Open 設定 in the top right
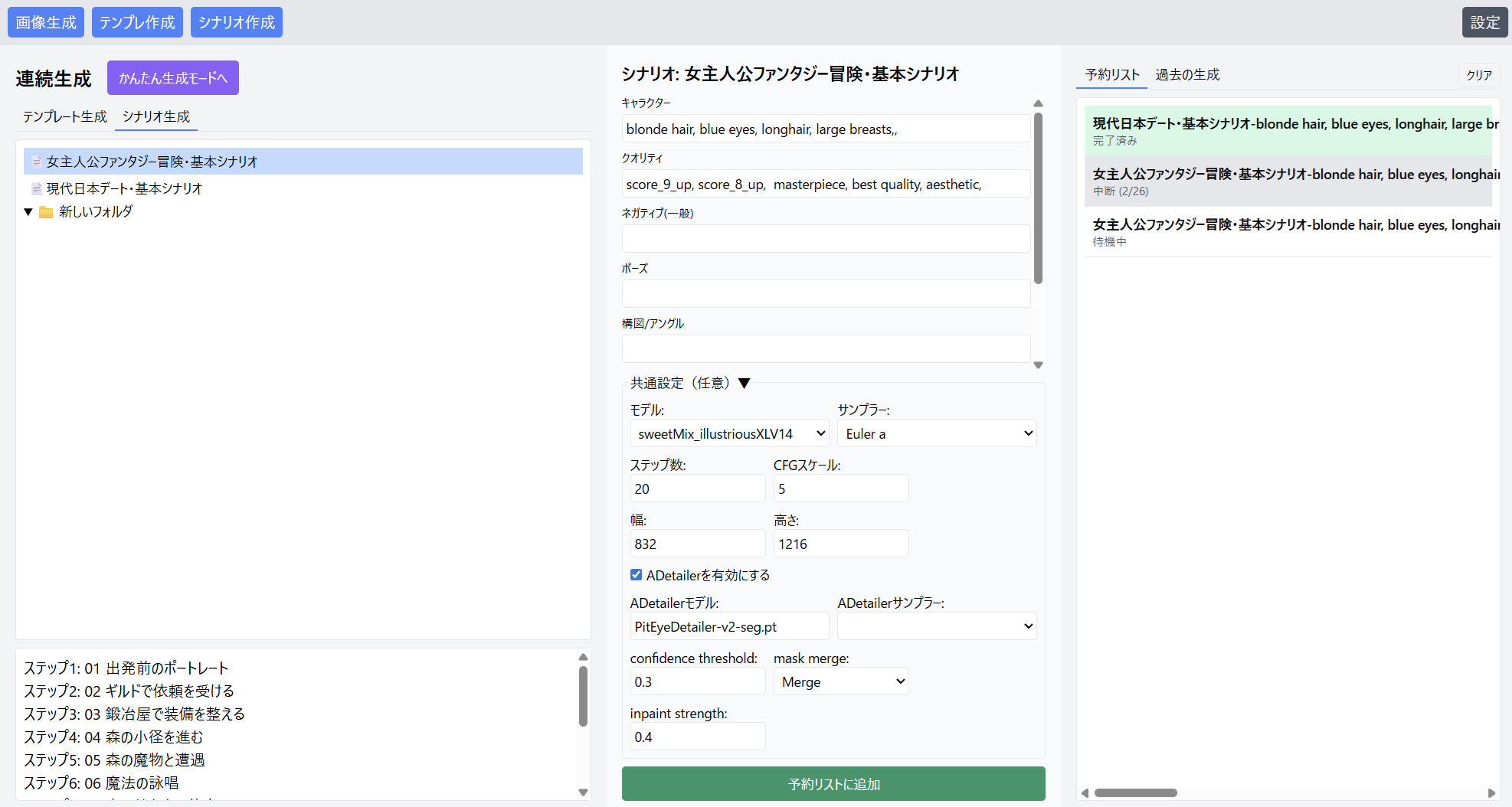 coord(1484,22)
